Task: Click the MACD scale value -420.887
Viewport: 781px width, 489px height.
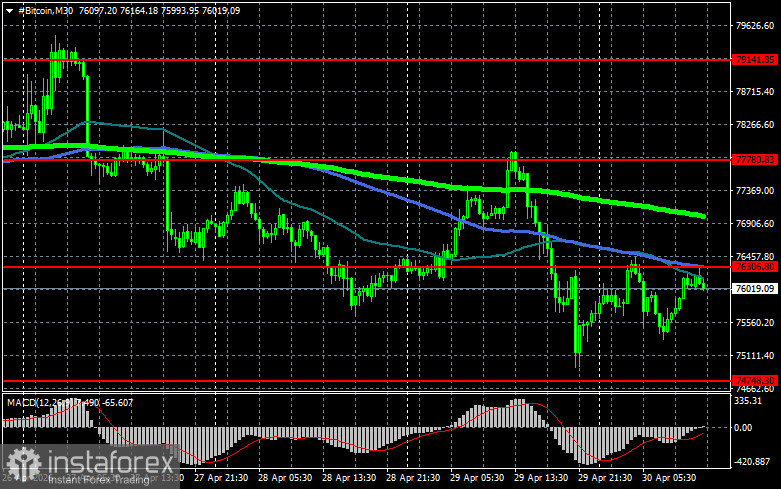Action: coord(752,462)
